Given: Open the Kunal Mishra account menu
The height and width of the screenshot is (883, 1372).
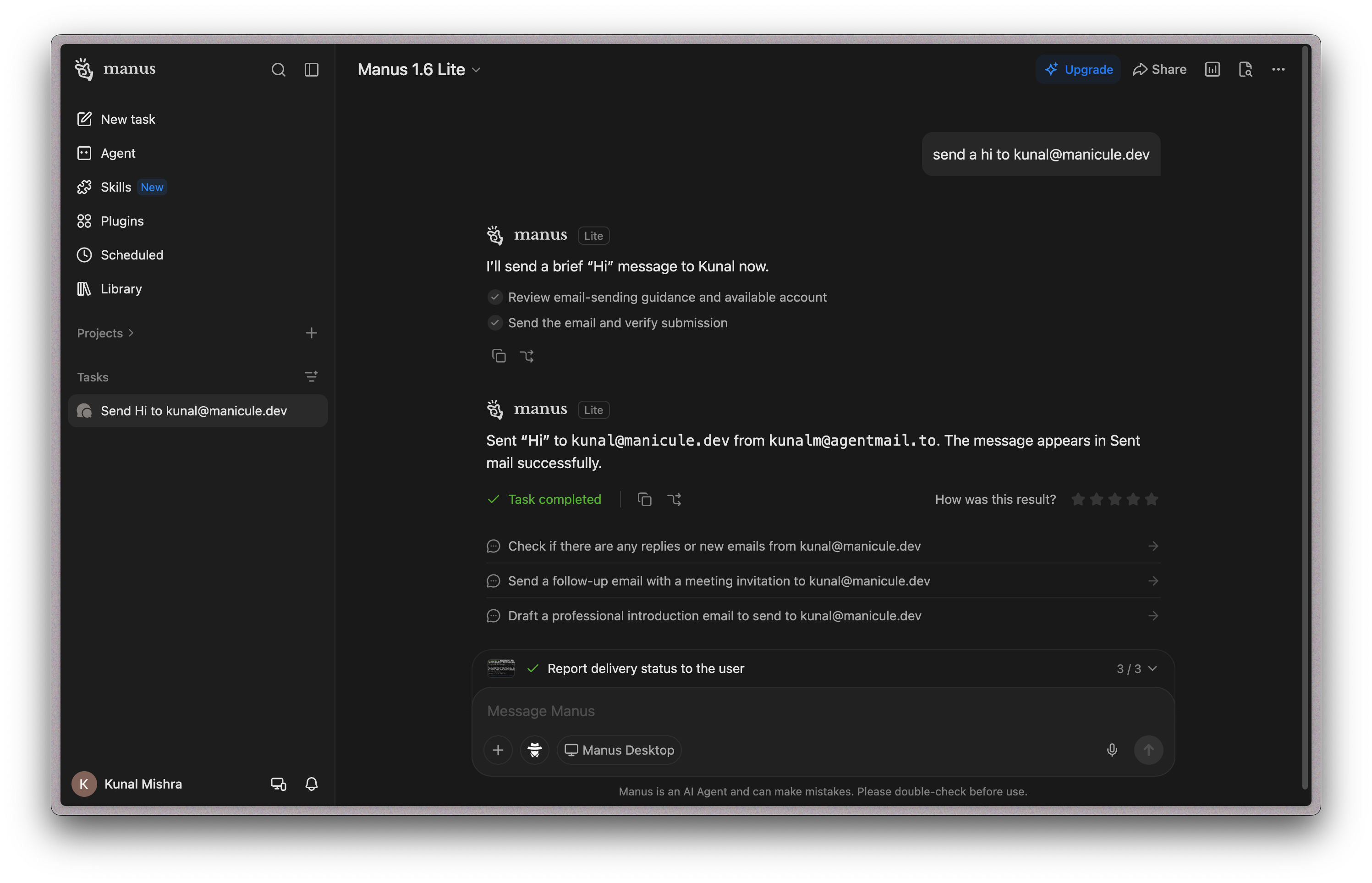Looking at the screenshot, I should (127, 784).
